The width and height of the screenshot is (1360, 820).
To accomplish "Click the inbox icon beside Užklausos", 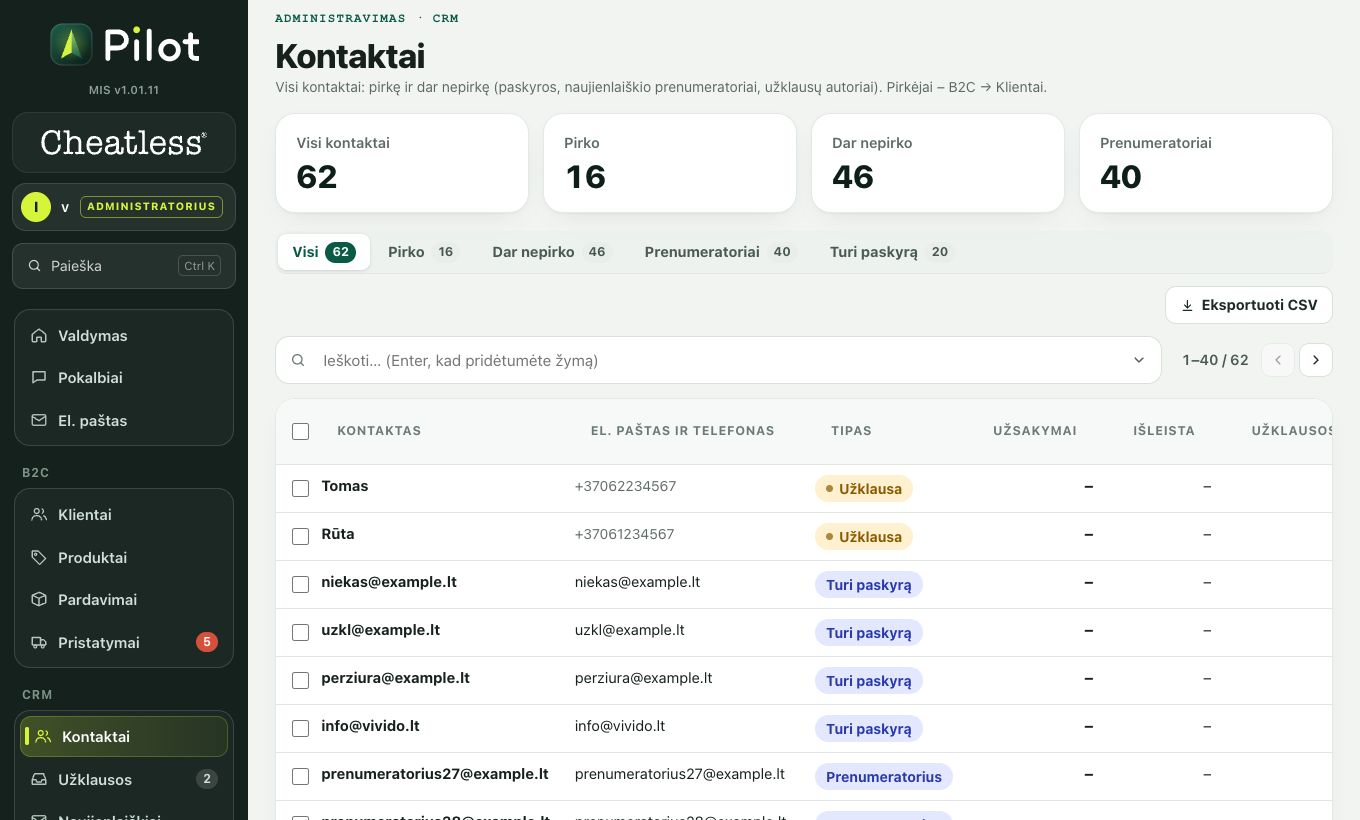I will (x=39, y=780).
